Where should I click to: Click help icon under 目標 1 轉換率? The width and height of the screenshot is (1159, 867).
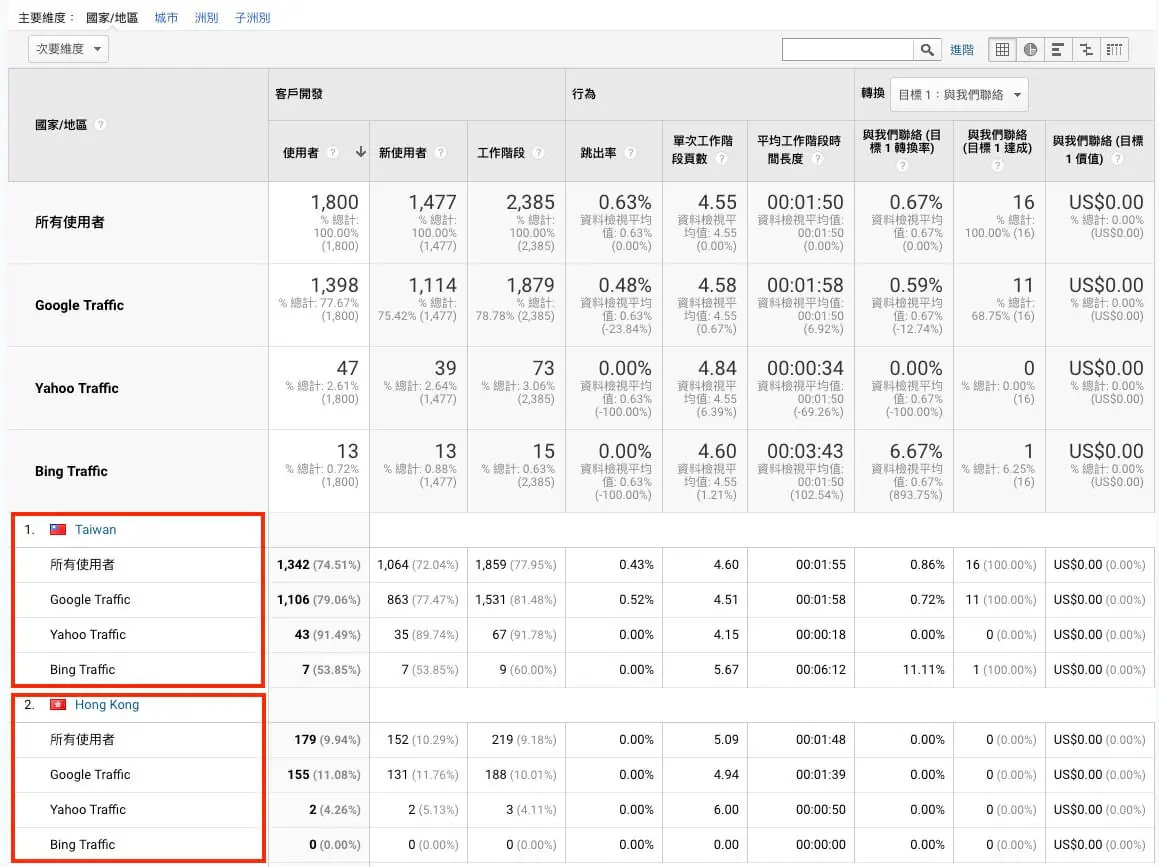point(902,166)
